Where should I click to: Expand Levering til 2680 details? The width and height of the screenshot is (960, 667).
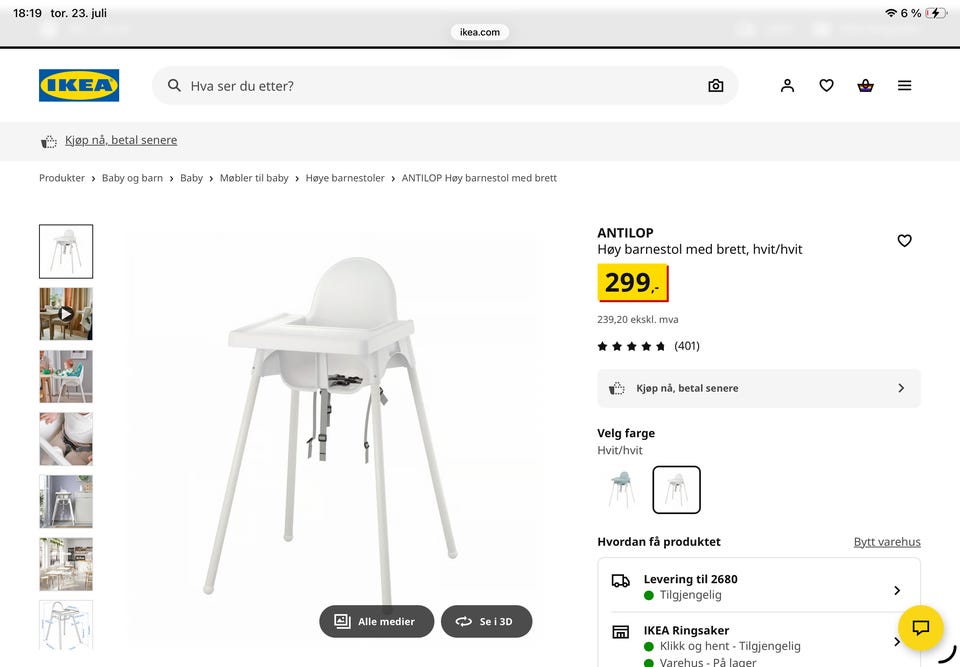coord(759,587)
